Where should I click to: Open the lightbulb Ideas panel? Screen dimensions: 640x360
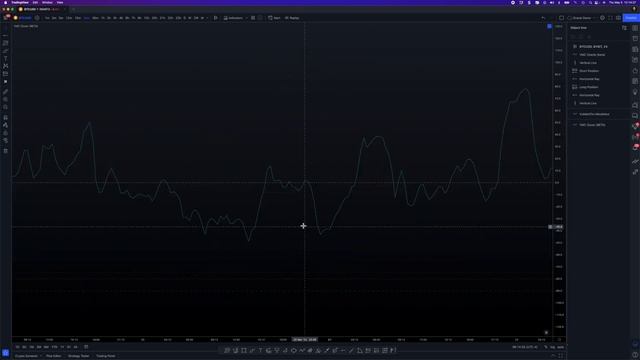pyautogui.click(x=635, y=92)
